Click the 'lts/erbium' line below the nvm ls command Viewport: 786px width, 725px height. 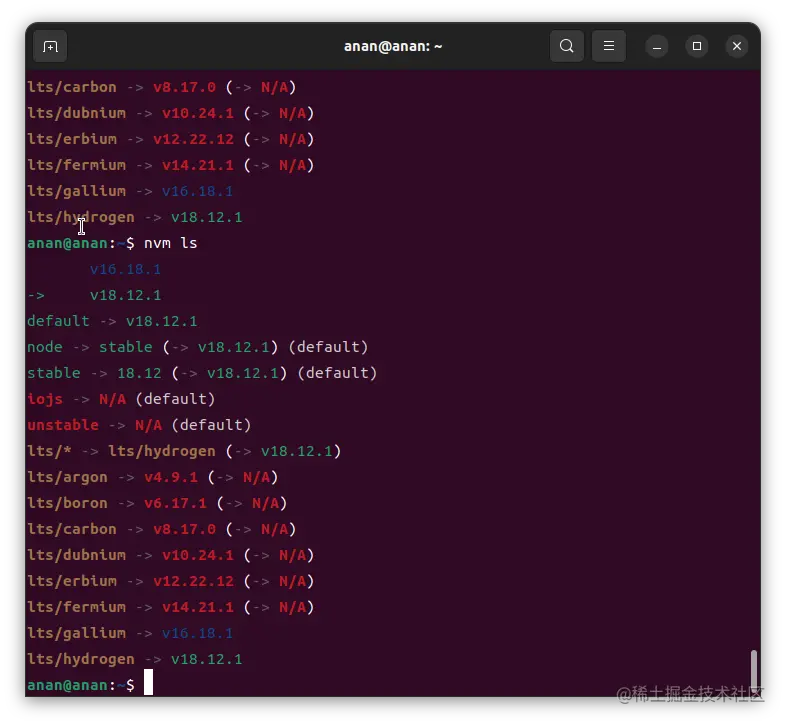coord(170,582)
